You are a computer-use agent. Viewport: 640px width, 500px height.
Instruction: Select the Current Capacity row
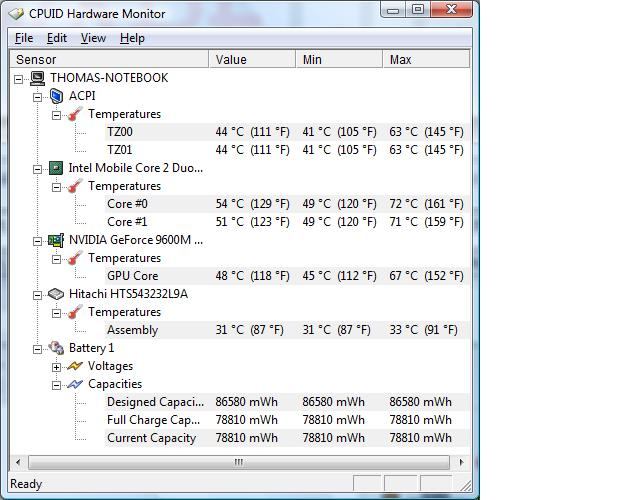pos(287,438)
